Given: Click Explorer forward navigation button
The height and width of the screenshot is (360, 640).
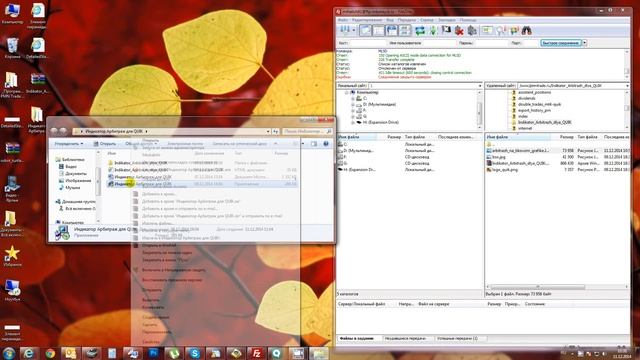Looking at the screenshot, I should click(x=63, y=131).
